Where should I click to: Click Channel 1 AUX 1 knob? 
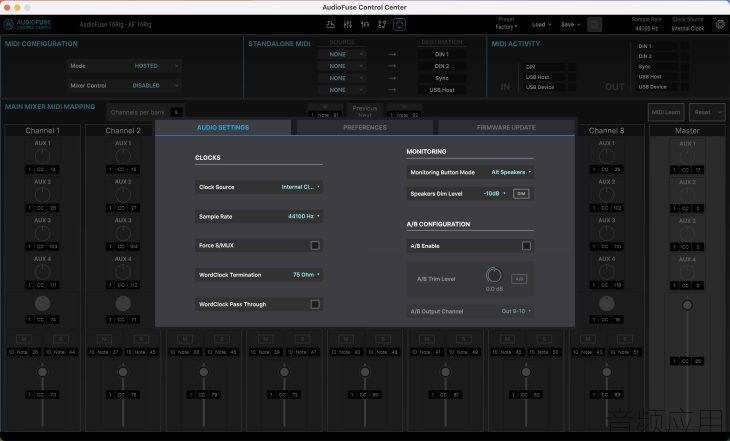tap(42, 156)
